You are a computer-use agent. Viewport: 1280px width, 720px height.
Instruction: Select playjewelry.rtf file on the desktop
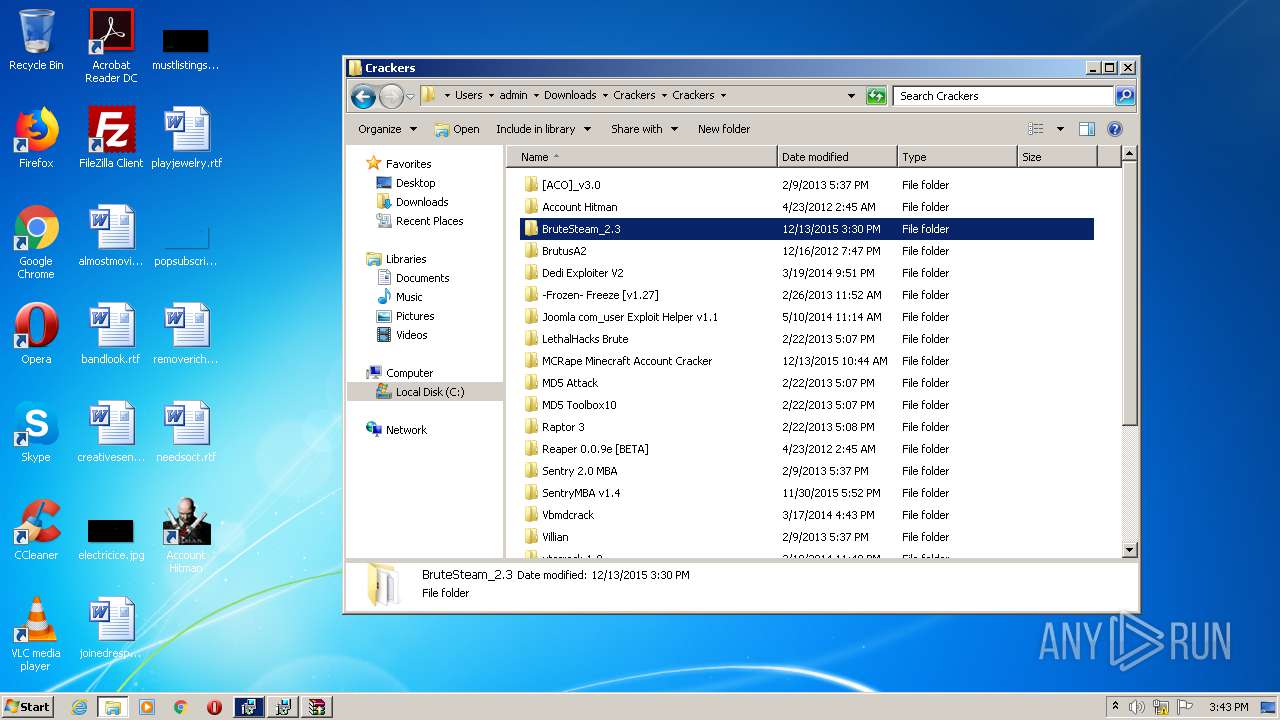[186, 138]
